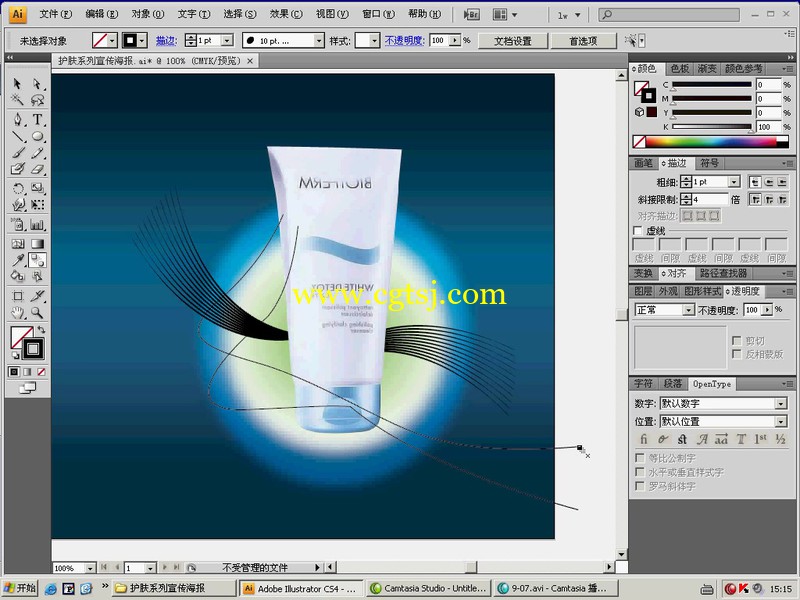Choose the Eraser tool
Screen dimensions: 800x600
(x=37, y=169)
